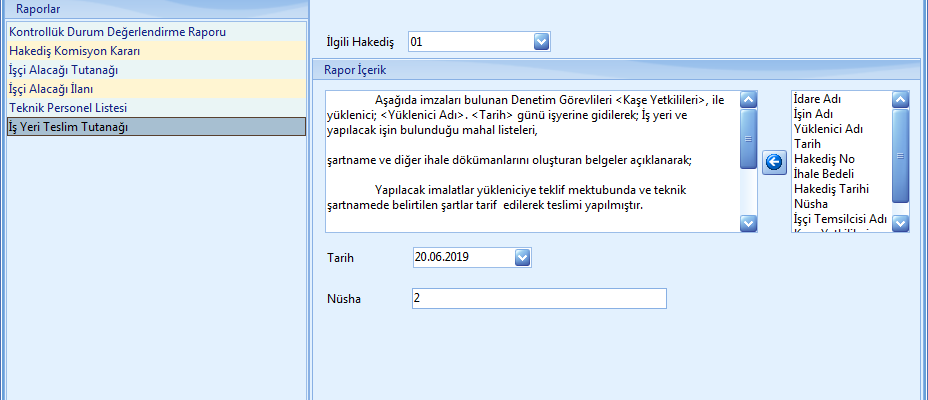The image size is (928, 400).
Task: Click the Nüsha input field
Action: tap(538, 299)
